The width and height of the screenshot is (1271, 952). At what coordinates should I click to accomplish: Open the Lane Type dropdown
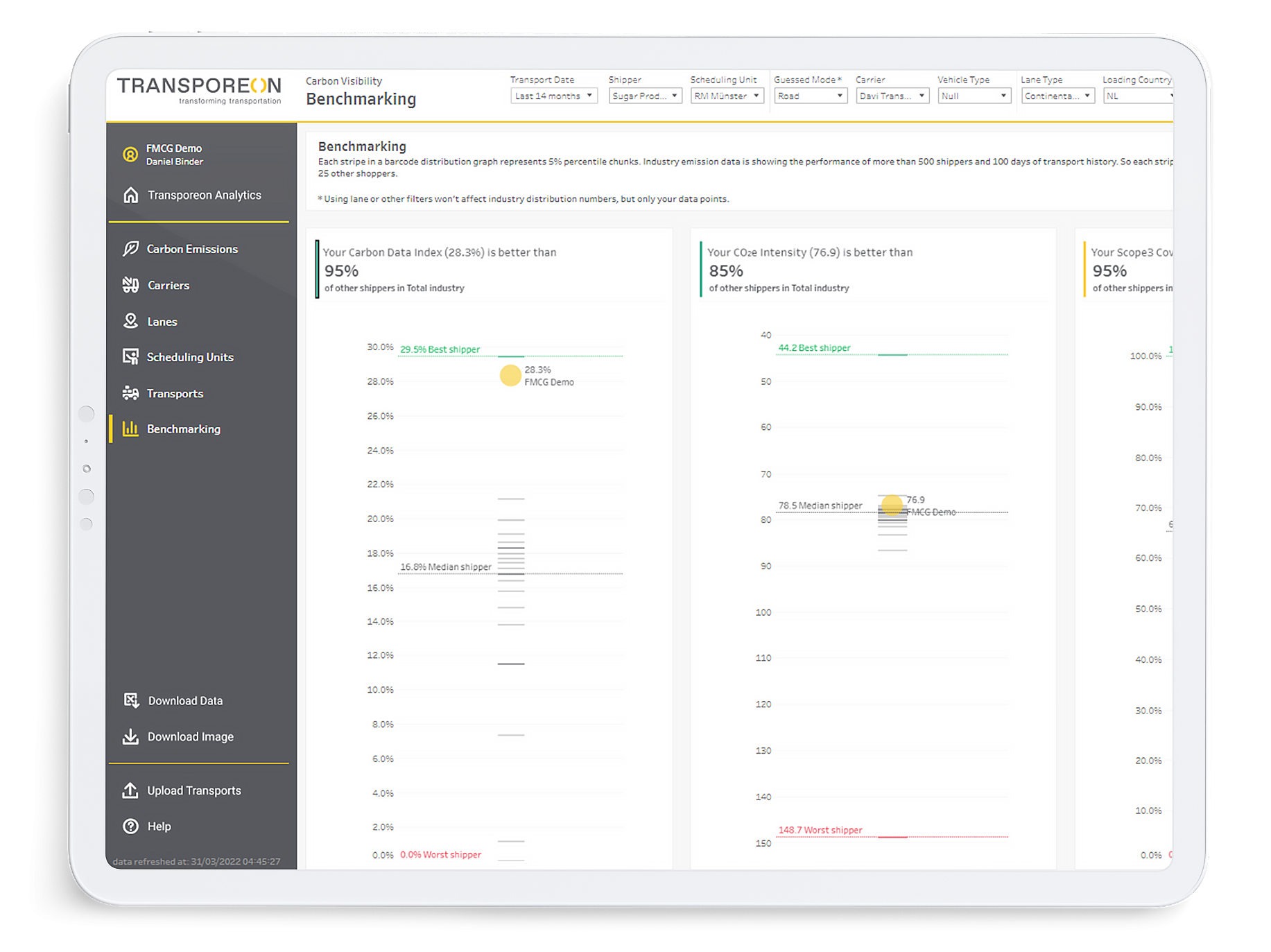1057,96
